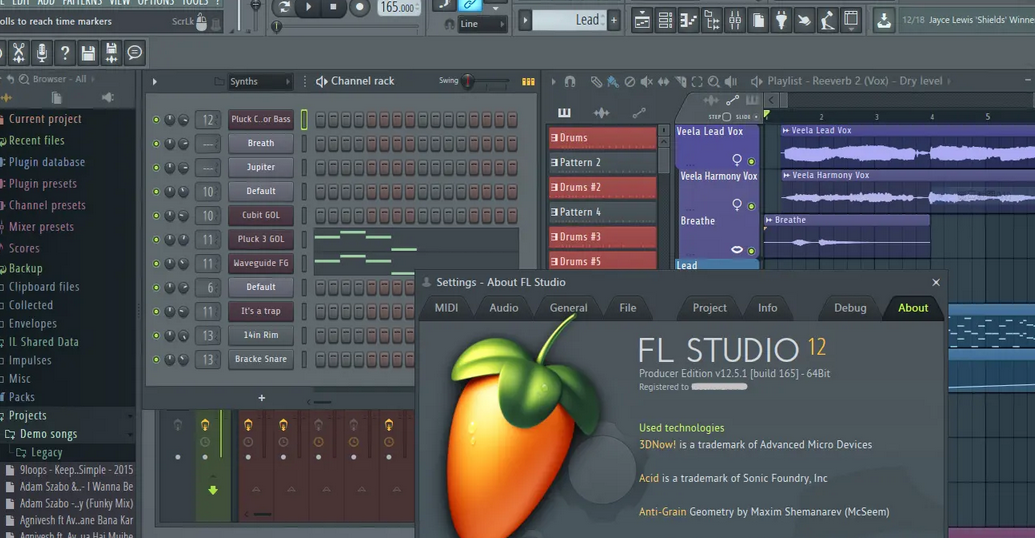The height and width of the screenshot is (538, 1035).
Task: Choose the Select tool in Playlist toolbar
Action: [697, 81]
